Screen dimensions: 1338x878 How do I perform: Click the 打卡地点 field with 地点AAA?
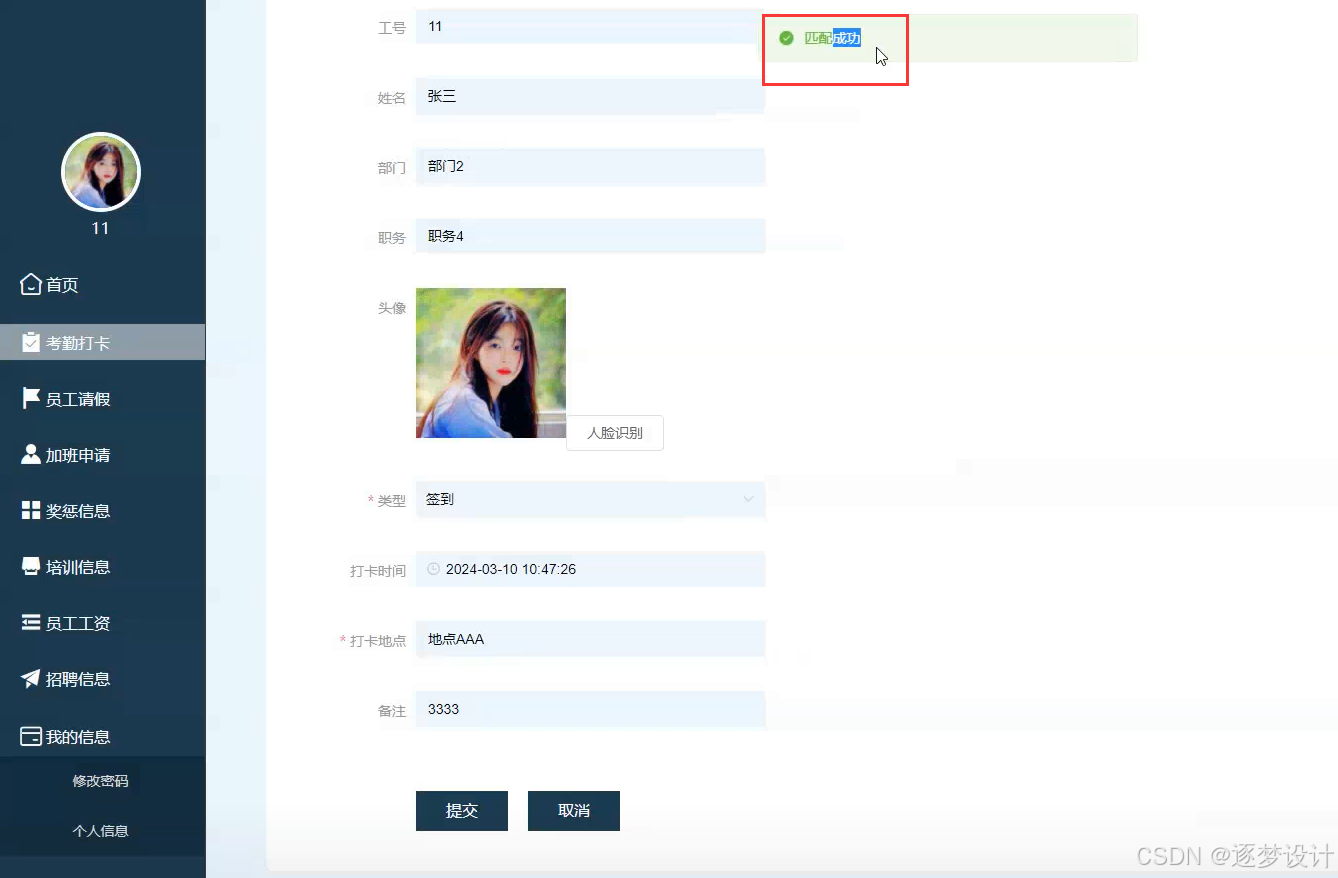pos(590,639)
